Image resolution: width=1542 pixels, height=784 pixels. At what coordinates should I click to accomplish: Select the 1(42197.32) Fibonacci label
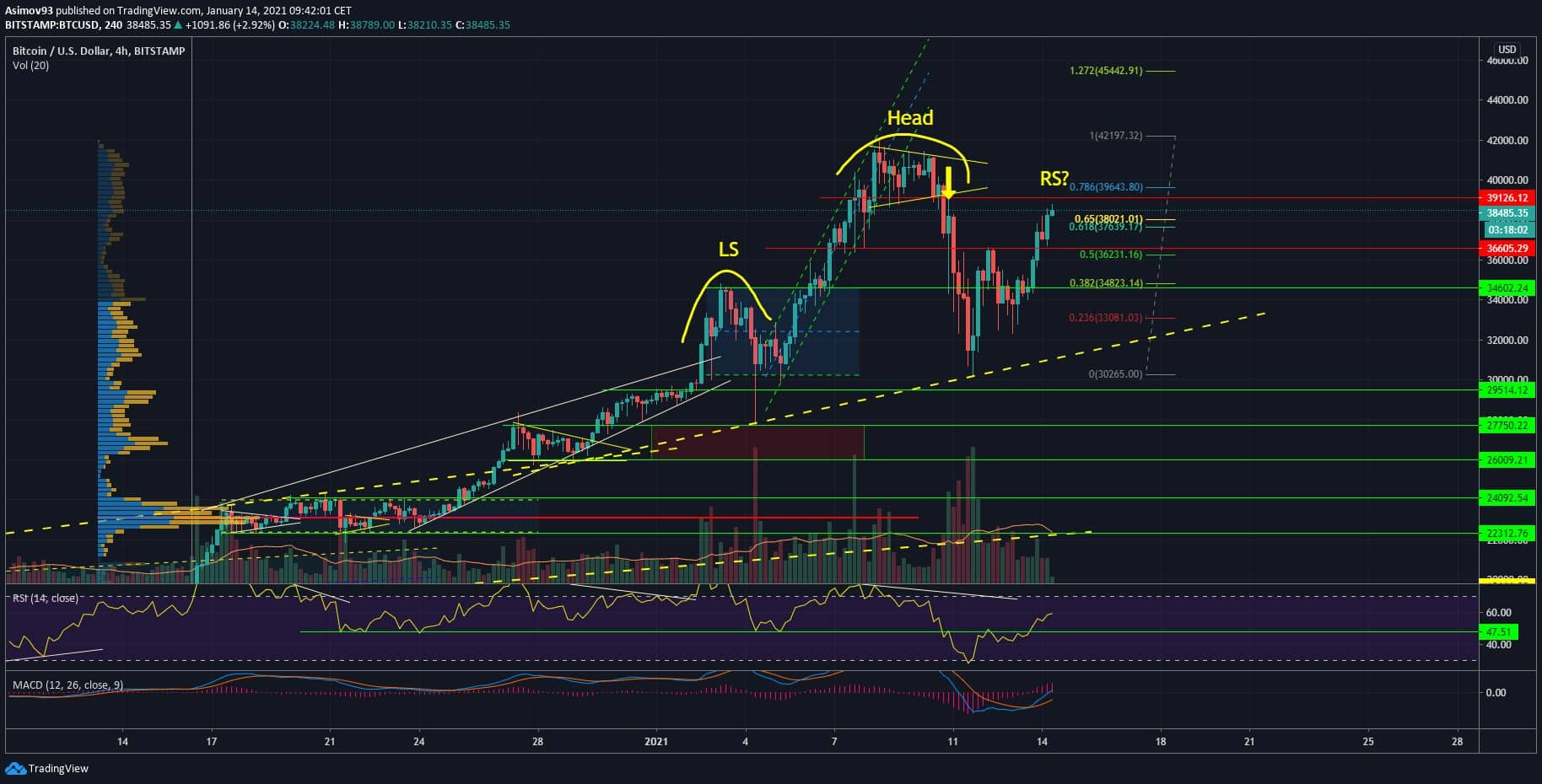1115,136
